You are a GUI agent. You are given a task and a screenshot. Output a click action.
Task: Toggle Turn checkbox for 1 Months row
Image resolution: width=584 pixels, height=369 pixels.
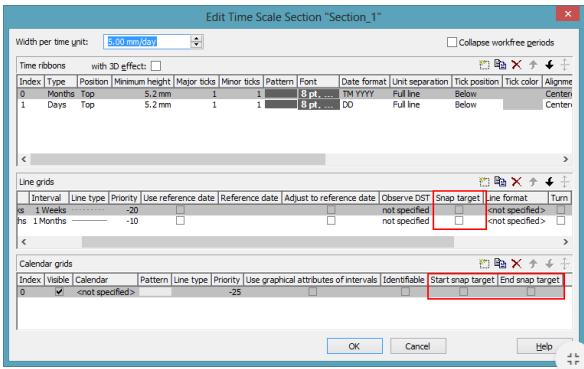(x=561, y=221)
